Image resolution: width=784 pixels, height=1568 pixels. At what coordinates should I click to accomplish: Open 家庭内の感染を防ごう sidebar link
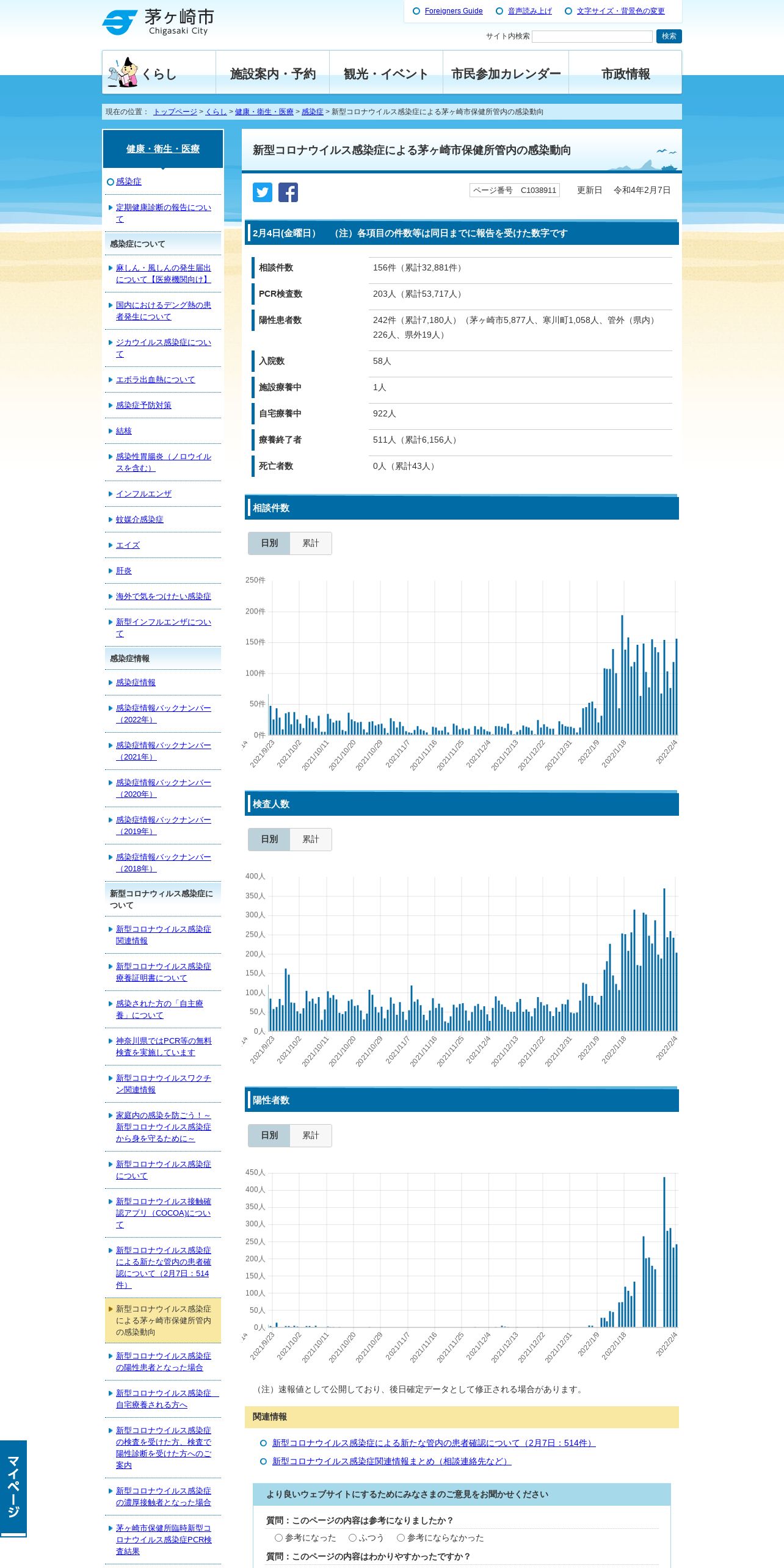tap(163, 1127)
